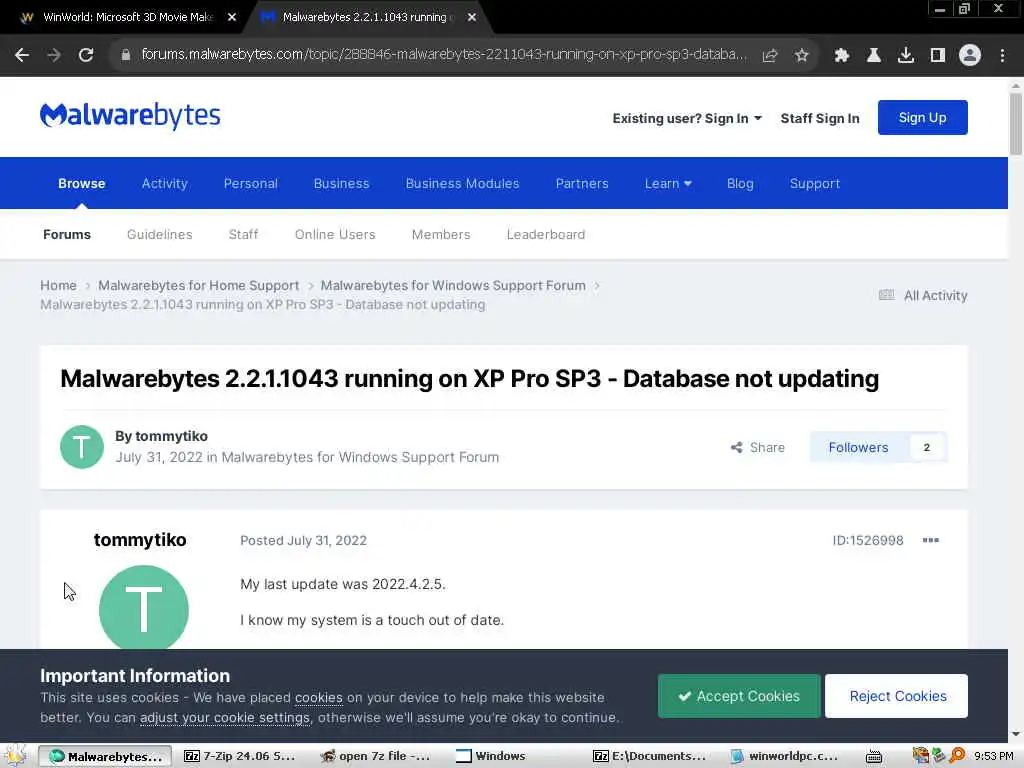Viewport: 1024px width, 768px height.
Task: Click post ID:1526998
Action: [x=868, y=540]
